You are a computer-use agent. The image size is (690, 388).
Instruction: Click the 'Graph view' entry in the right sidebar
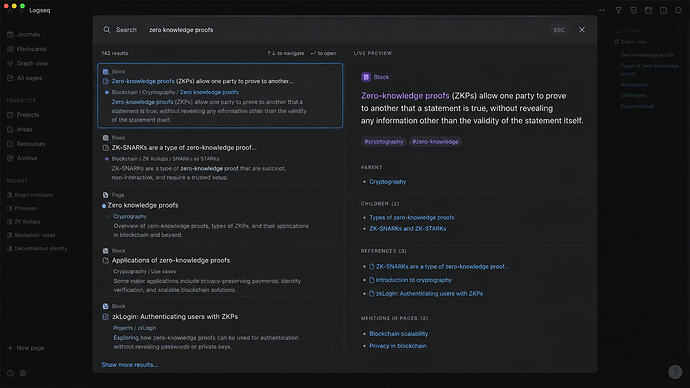631,42
